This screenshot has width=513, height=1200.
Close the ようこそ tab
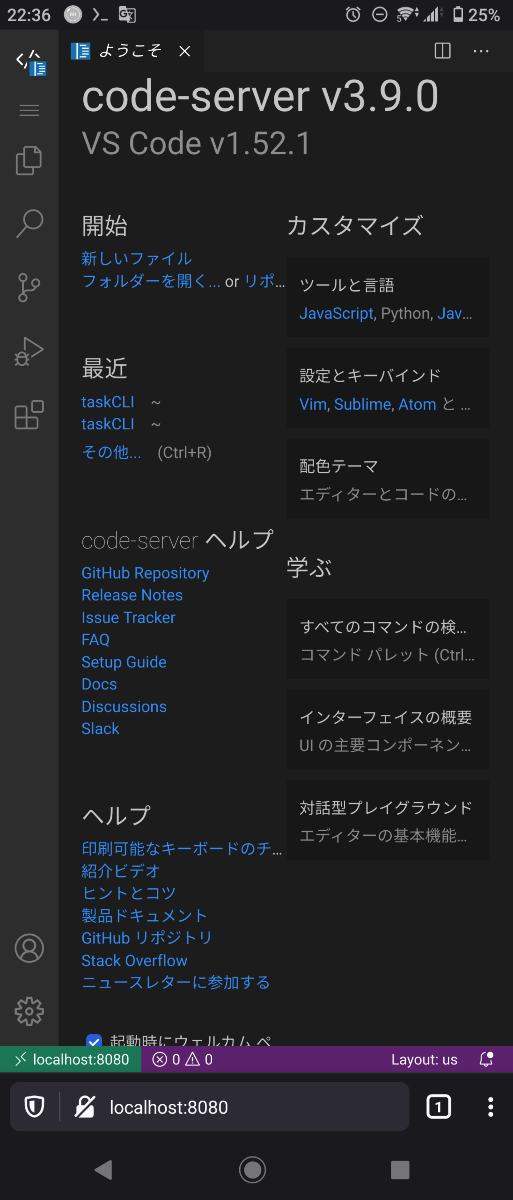pos(184,52)
